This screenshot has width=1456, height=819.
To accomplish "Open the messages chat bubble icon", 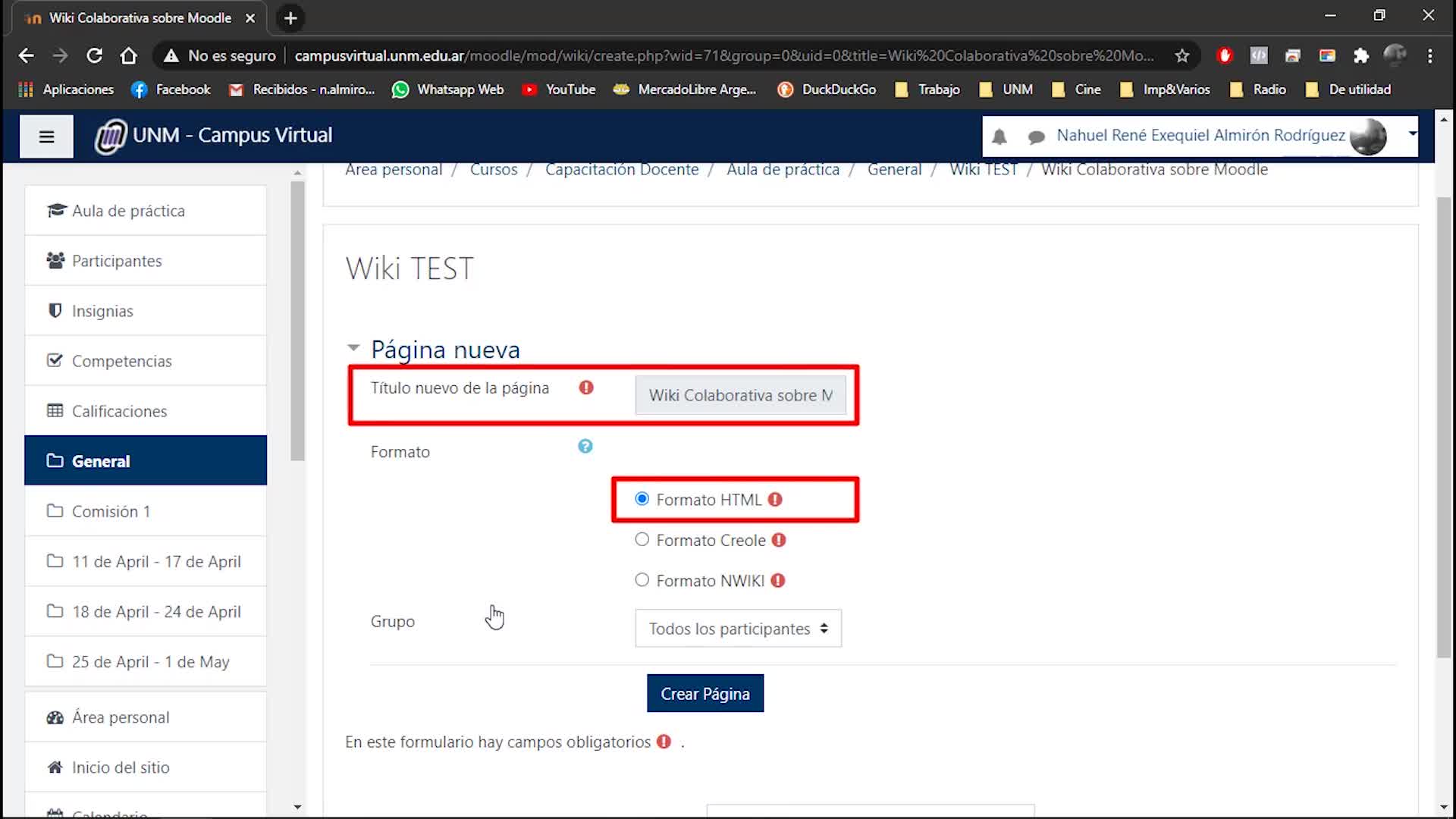I will click(x=1036, y=136).
